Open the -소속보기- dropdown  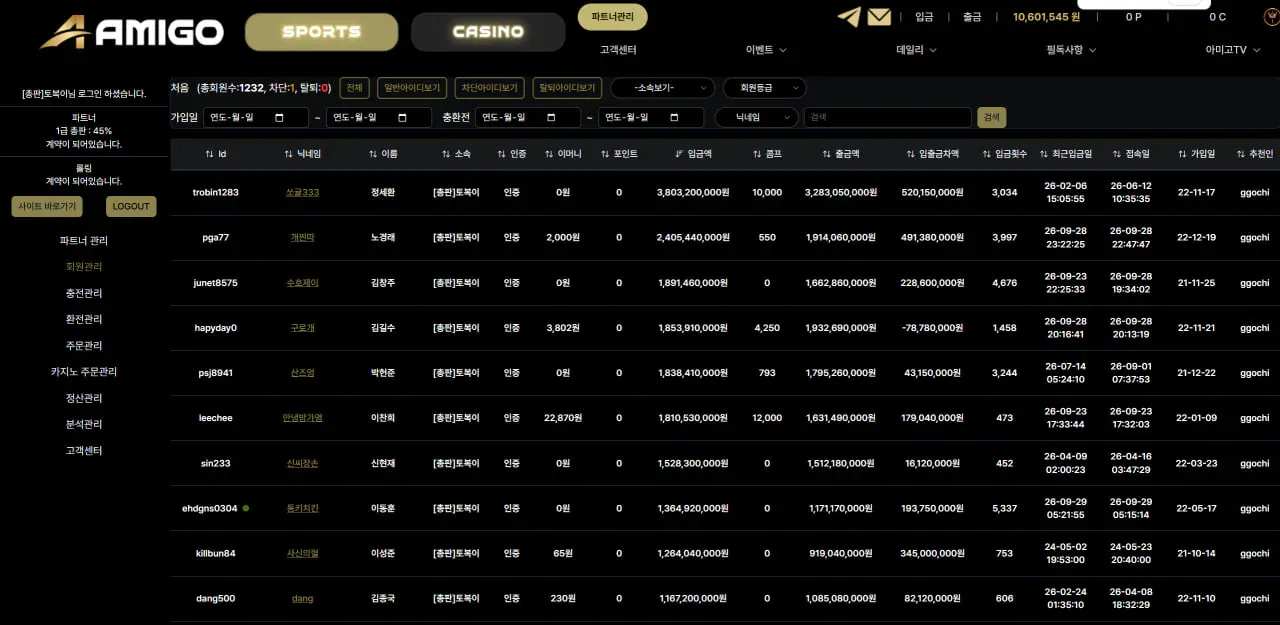(663, 88)
